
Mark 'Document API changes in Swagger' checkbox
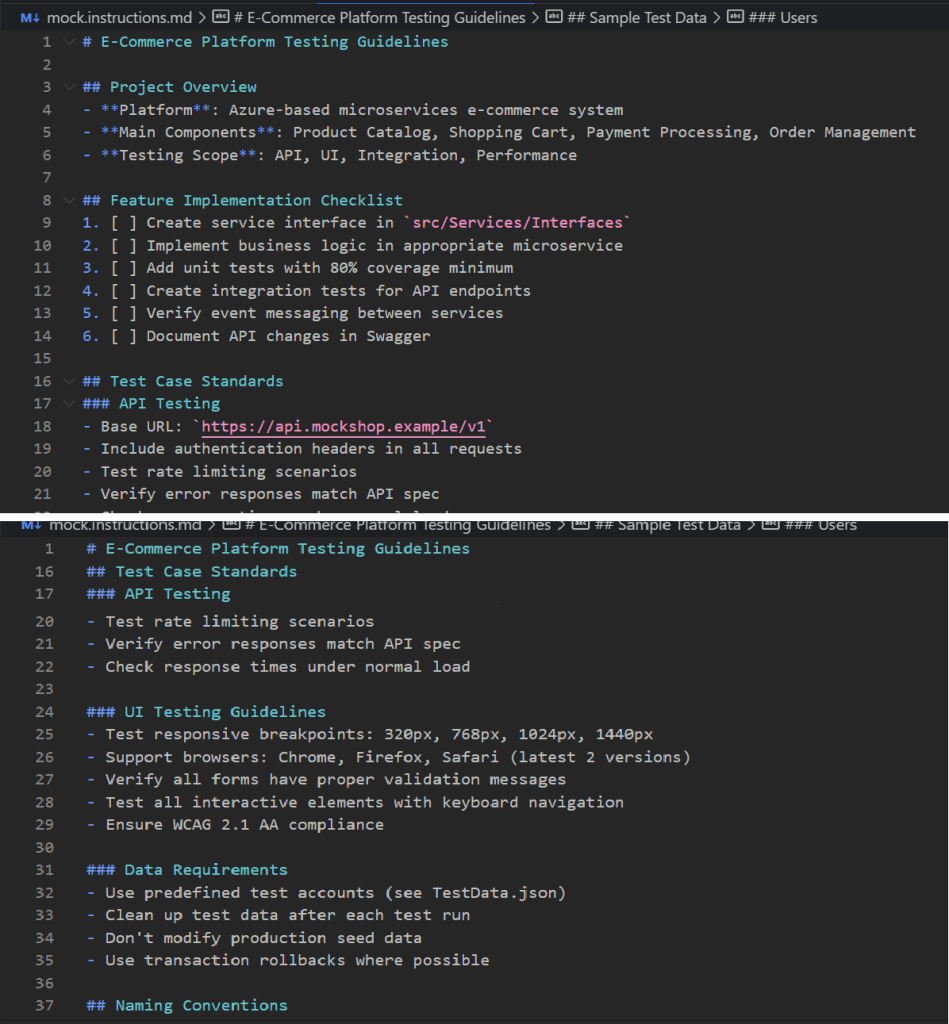[125, 336]
